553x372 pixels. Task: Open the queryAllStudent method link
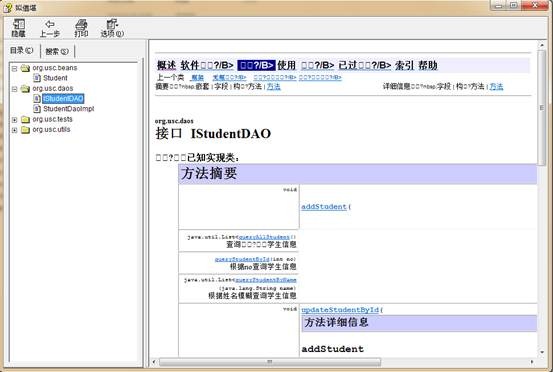pos(264,237)
